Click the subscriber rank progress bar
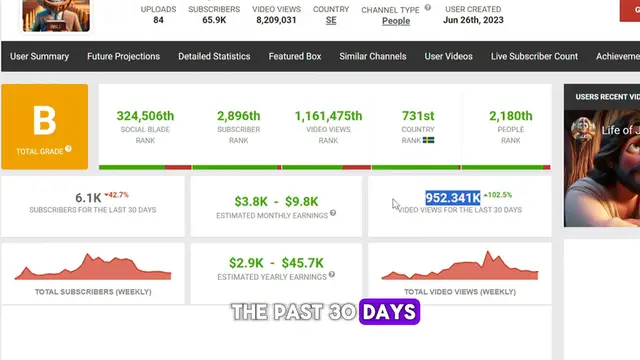Viewport: 640px width, 360px height. [237, 167]
